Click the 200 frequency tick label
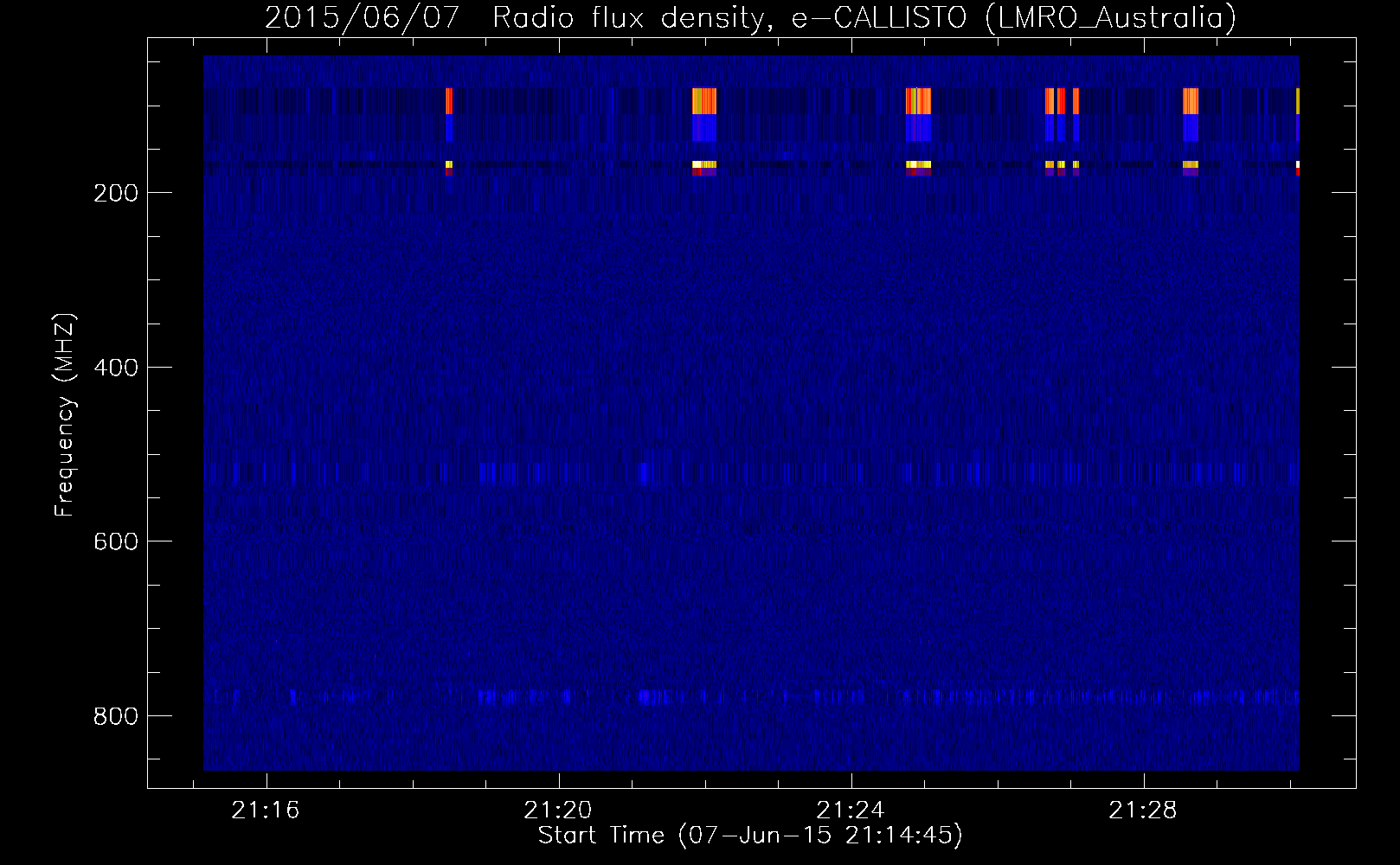This screenshot has width=1400, height=865. coord(116,193)
